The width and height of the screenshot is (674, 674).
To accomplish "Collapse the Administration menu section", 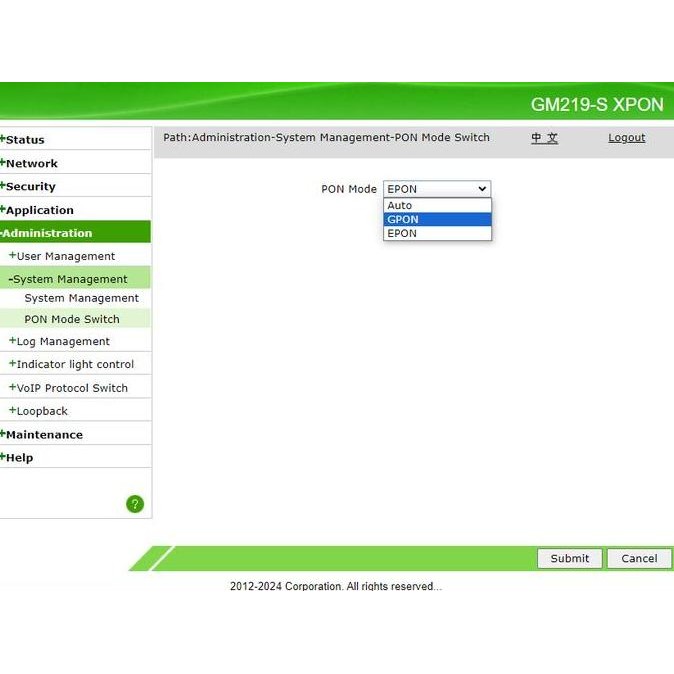I will tap(48, 233).
